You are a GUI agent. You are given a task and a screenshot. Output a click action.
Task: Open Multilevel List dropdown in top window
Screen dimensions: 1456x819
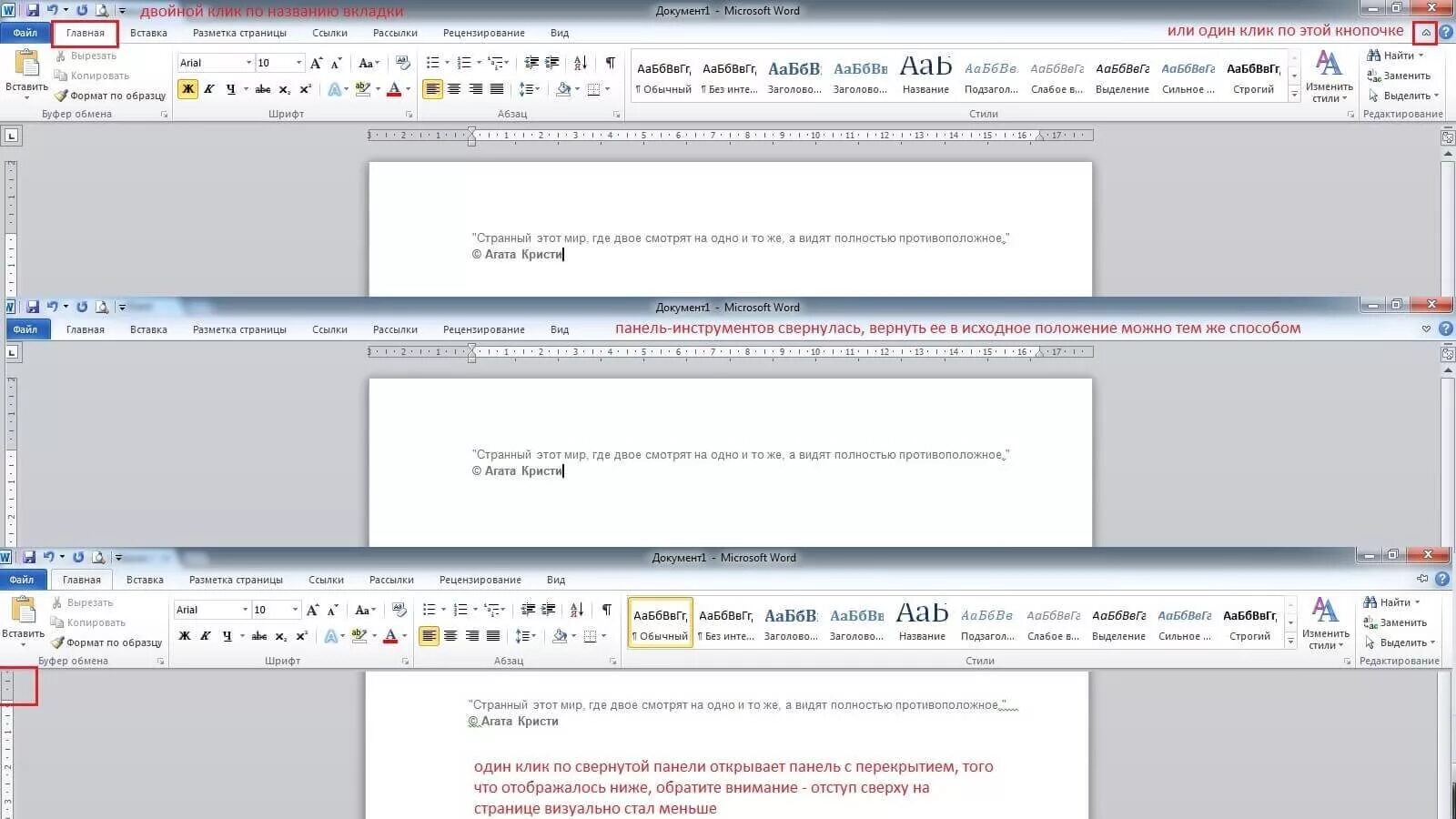coord(497,63)
